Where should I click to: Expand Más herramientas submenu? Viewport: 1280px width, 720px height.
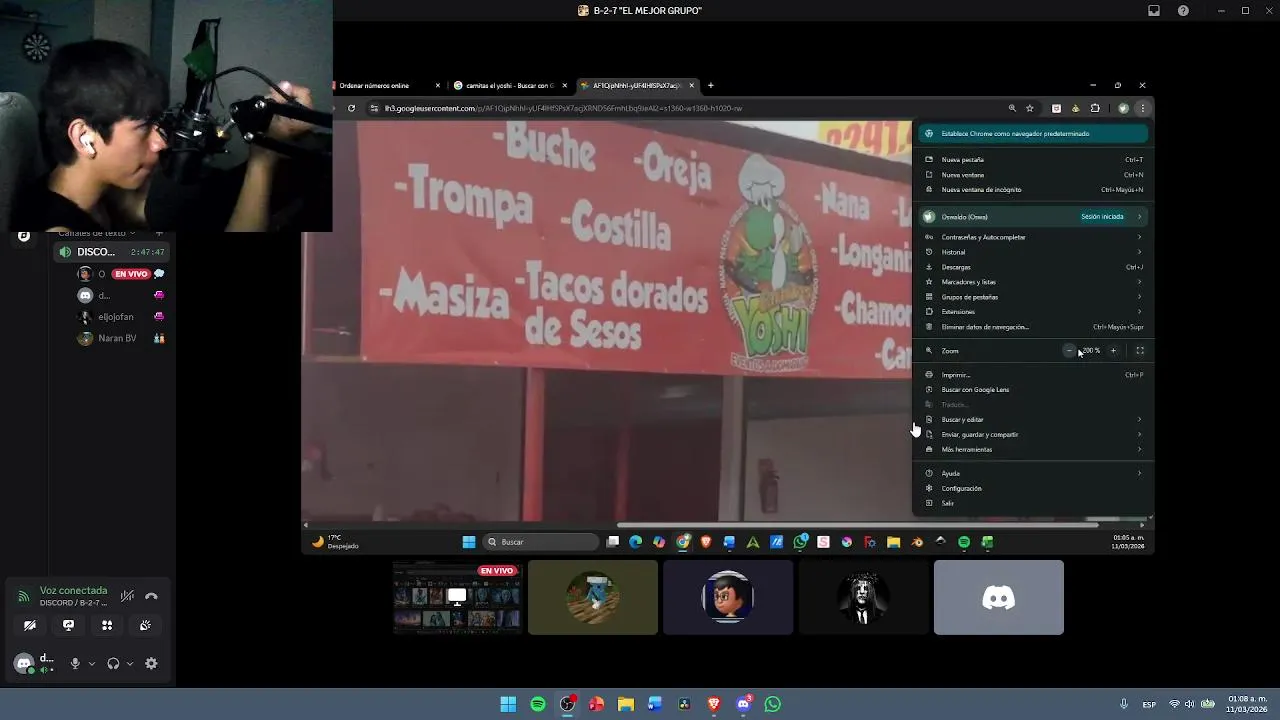pos(1034,450)
